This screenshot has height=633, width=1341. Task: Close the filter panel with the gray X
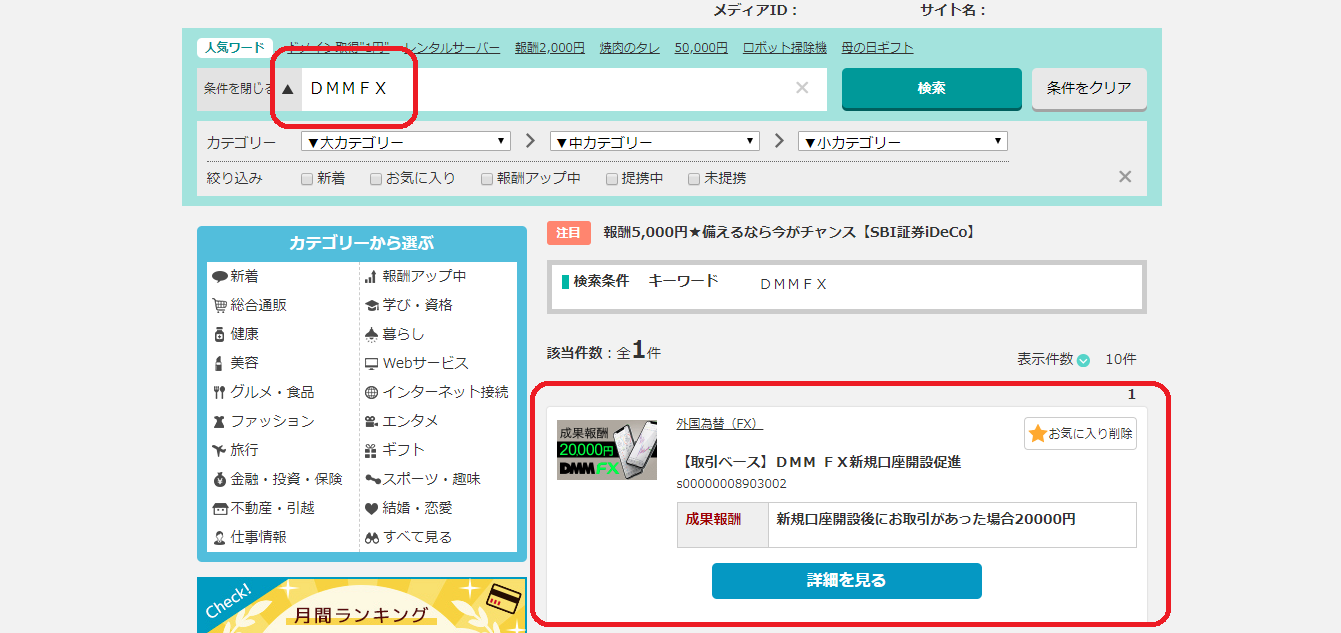pyautogui.click(x=1125, y=177)
